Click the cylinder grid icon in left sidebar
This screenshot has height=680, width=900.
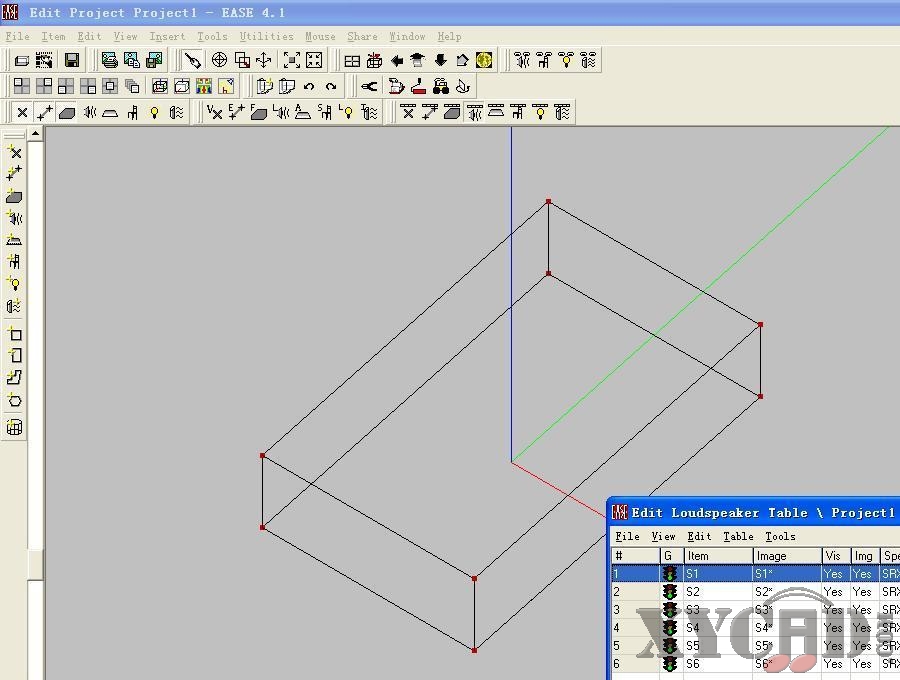(x=14, y=427)
